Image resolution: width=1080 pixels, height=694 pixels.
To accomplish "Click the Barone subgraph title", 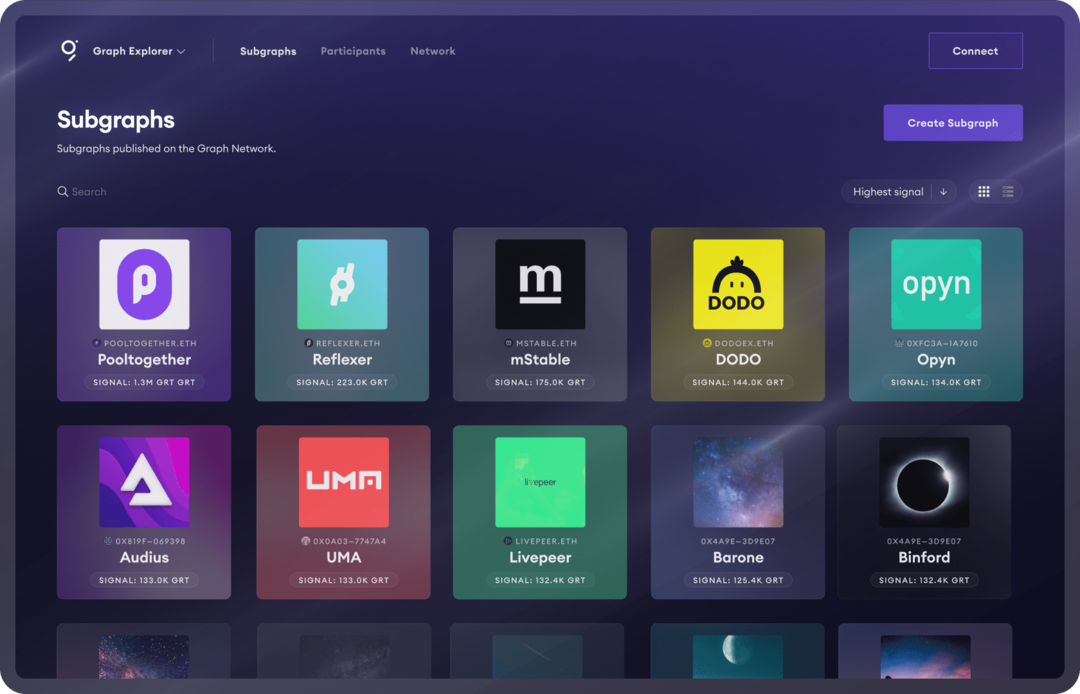I will 738,557.
